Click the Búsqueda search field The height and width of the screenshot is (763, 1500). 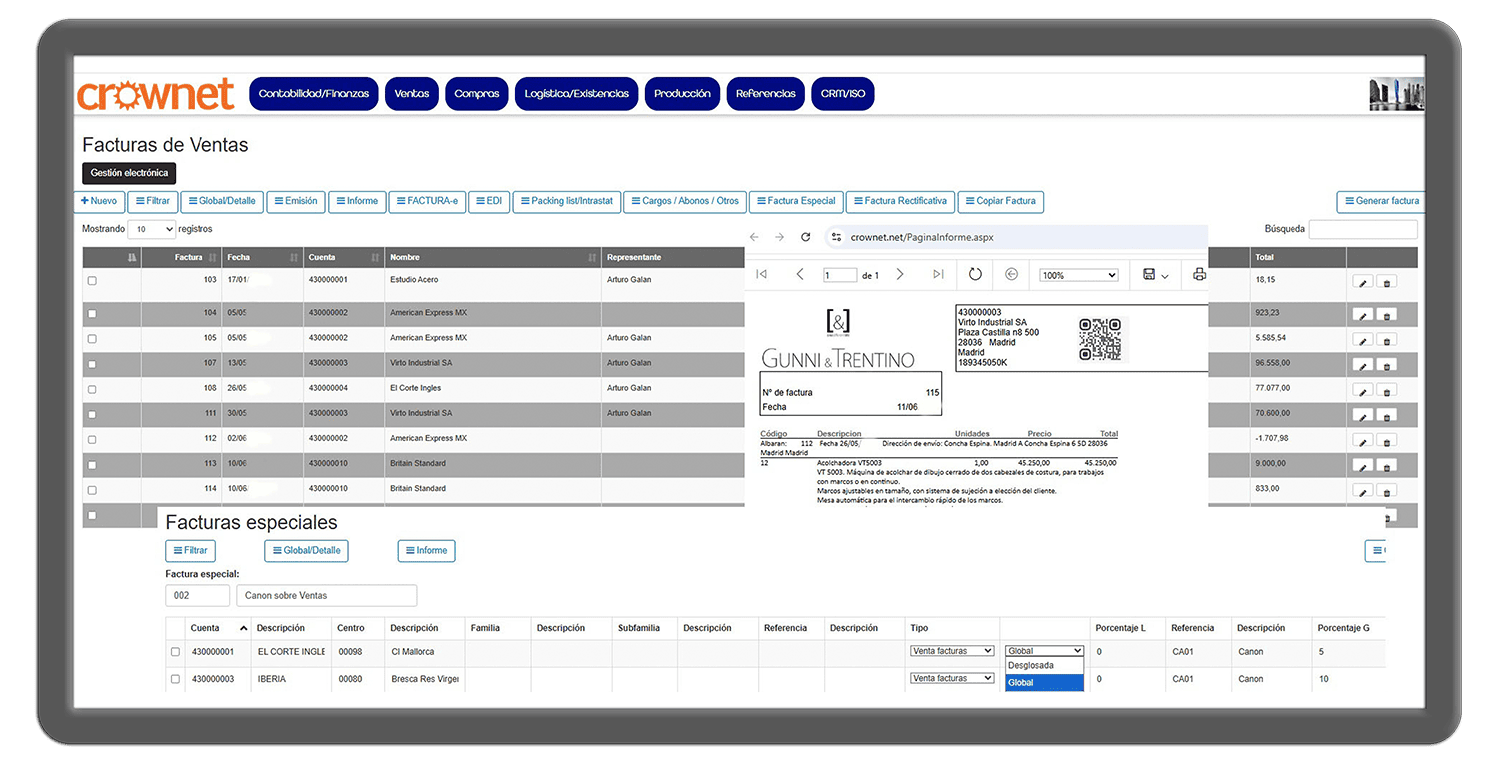(x=1362, y=229)
